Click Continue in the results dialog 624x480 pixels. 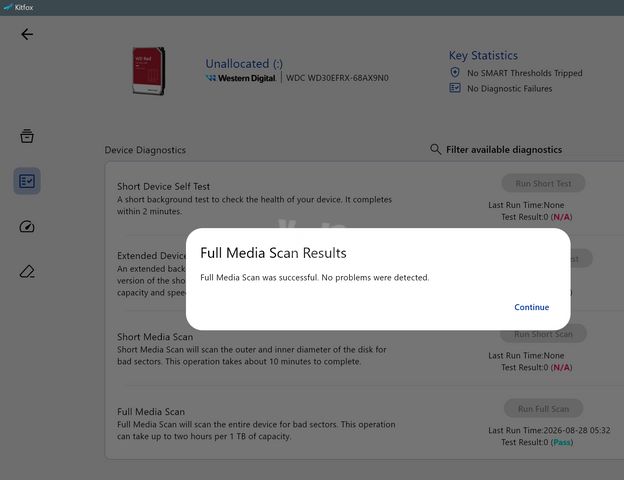(x=531, y=307)
